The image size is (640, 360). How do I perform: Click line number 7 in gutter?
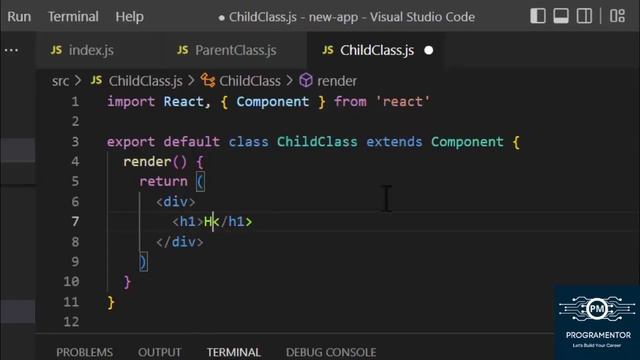(75, 222)
